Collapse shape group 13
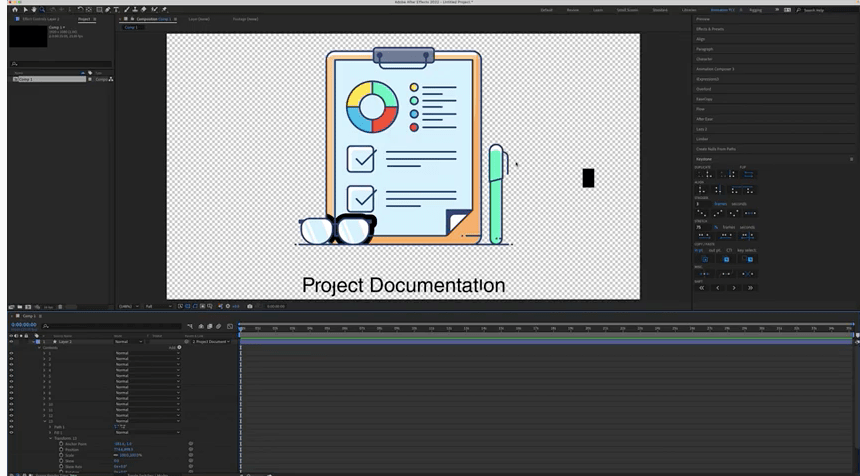860x476 pixels. [x=44, y=421]
